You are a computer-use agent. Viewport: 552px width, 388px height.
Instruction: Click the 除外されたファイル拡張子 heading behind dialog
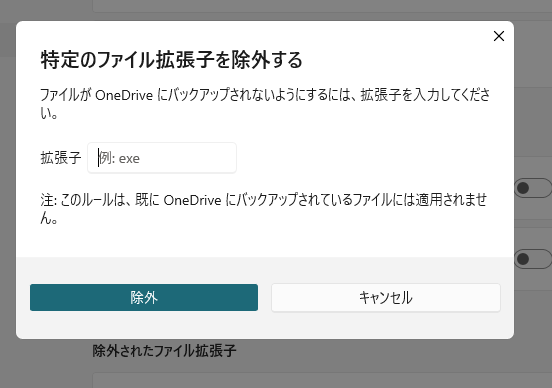pyautogui.click(x=164, y=351)
